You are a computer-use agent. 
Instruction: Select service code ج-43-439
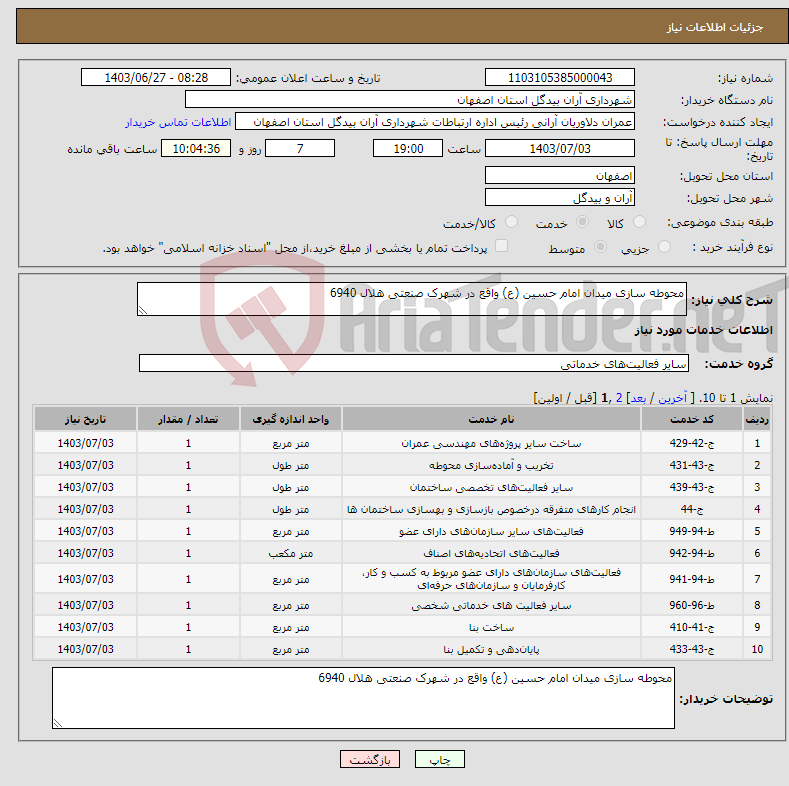coord(692,487)
